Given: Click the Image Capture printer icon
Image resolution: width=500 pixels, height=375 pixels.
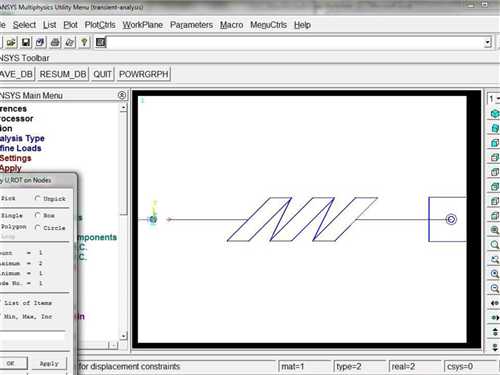Looking at the screenshot, I should coord(55,42).
